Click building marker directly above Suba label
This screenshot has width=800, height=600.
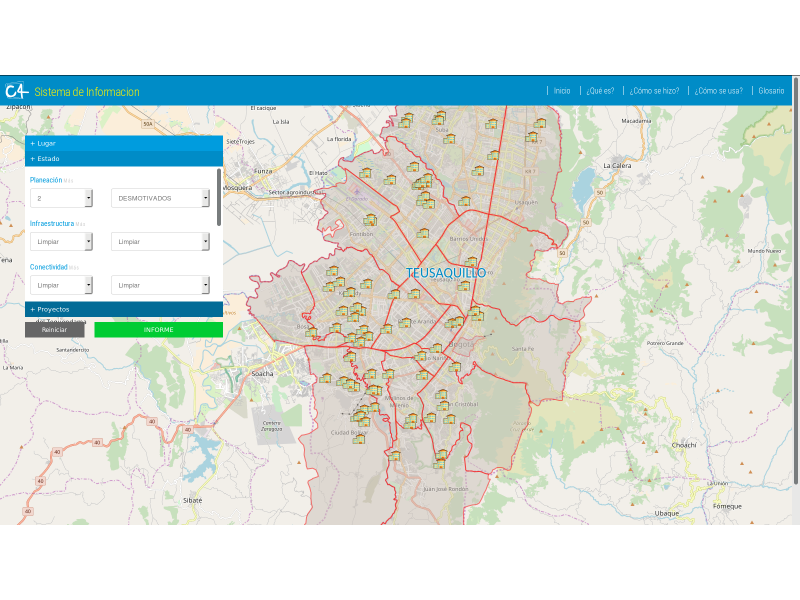pos(439,119)
